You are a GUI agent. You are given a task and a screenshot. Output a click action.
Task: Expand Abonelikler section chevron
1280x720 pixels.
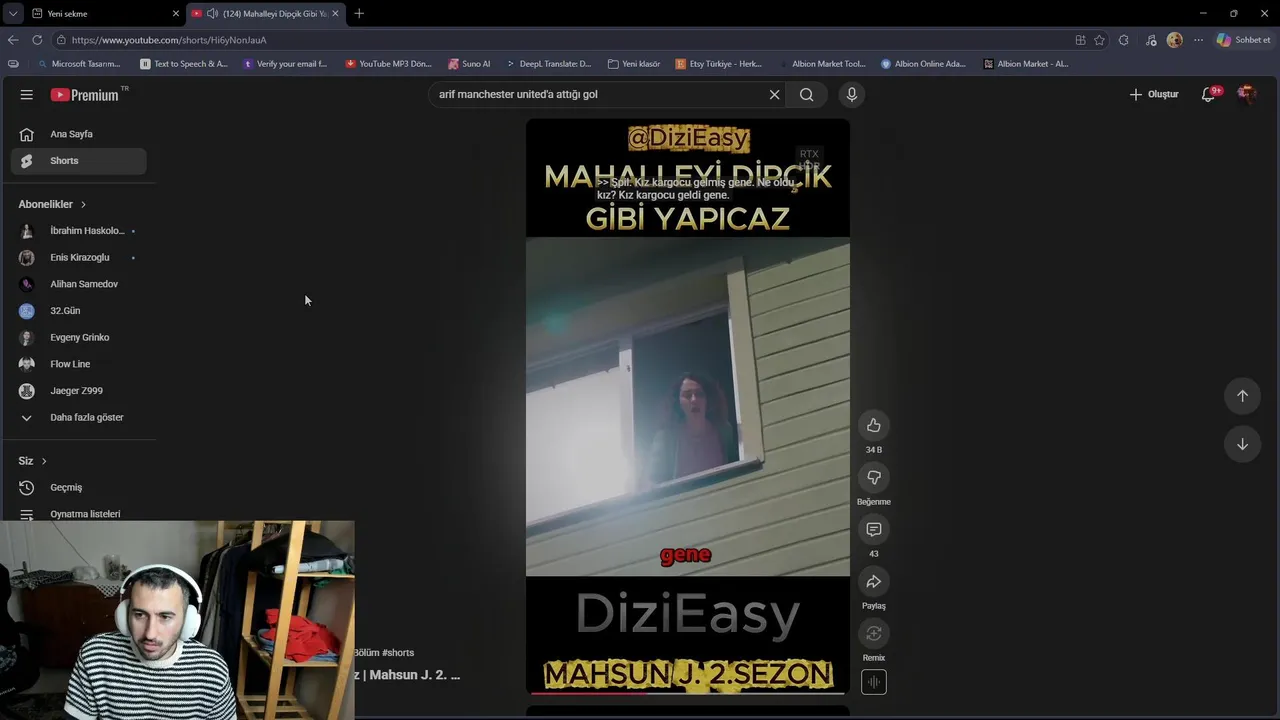point(83,204)
